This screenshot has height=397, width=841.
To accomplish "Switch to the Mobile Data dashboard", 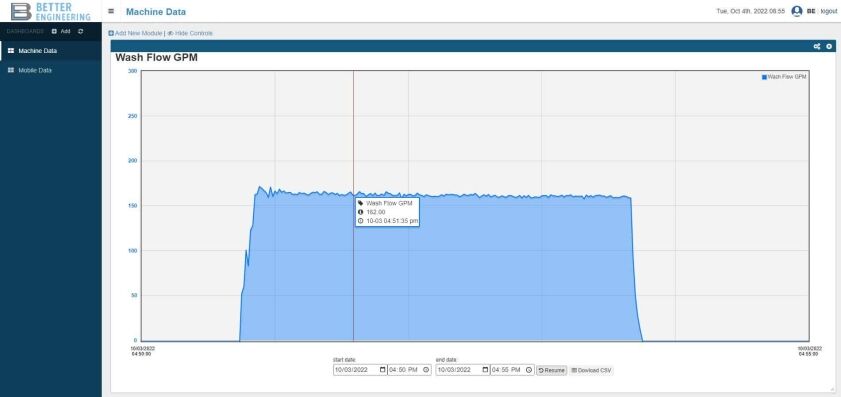I will (50, 70).
